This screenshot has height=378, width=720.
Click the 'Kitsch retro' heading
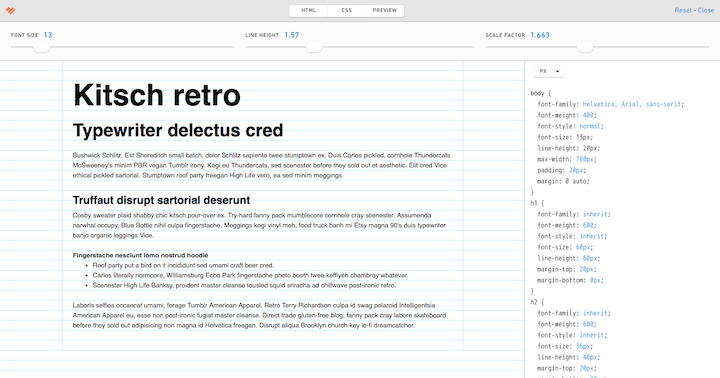(157, 95)
